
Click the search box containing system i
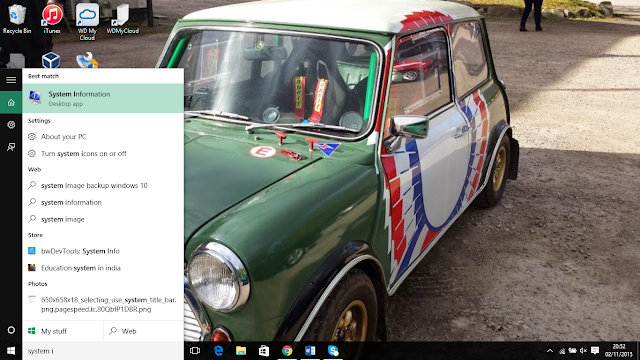coord(103,351)
